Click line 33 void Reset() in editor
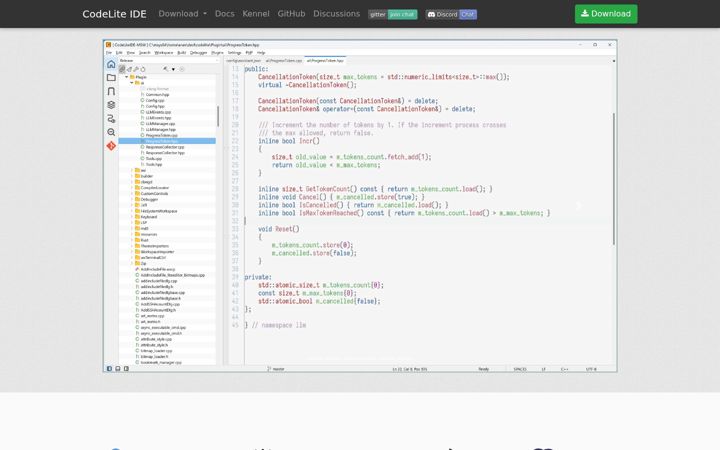Viewport: 720px width, 450px height. pyautogui.click(x=278, y=229)
